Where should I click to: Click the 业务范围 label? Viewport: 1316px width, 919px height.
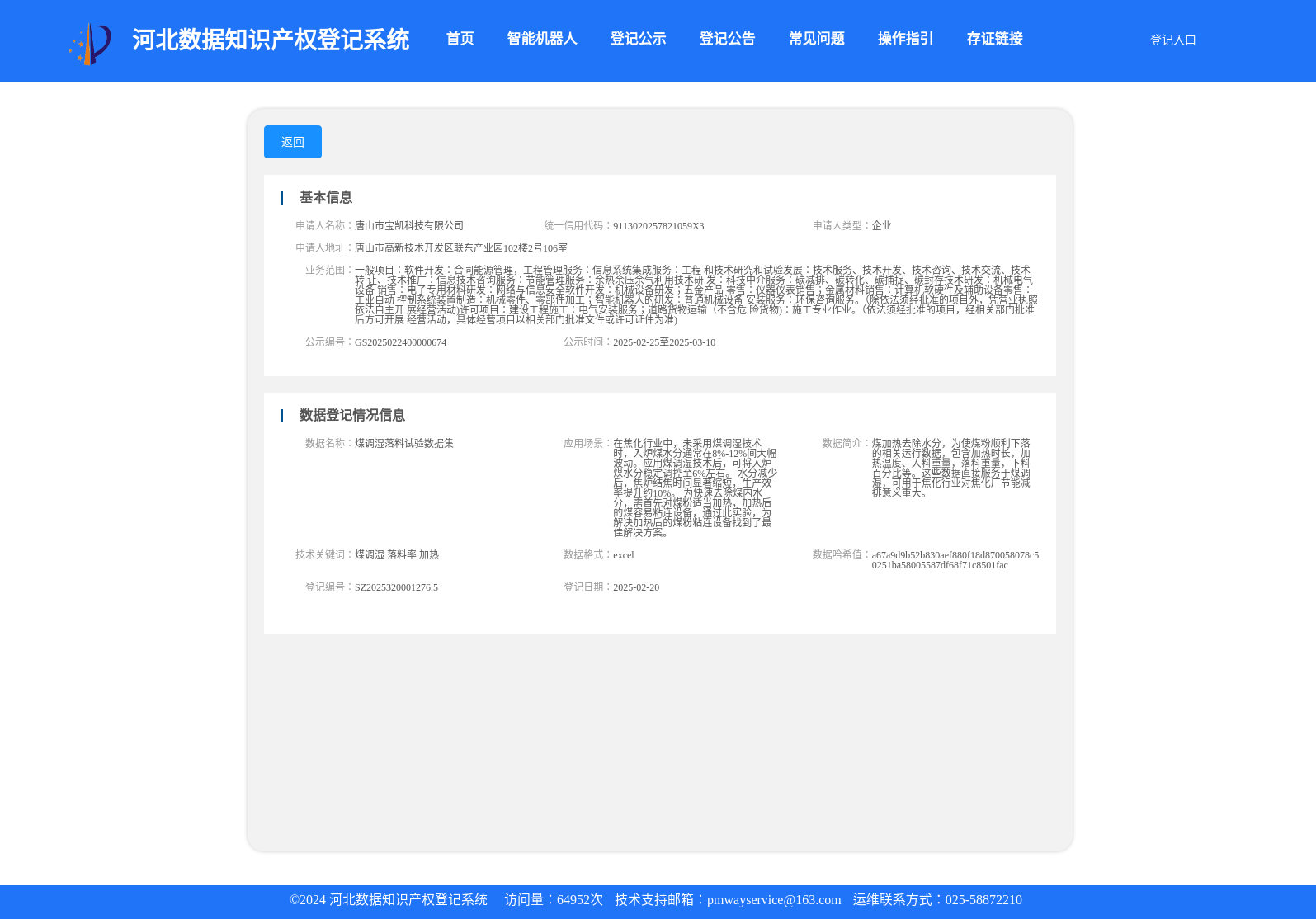click(x=329, y=271)
